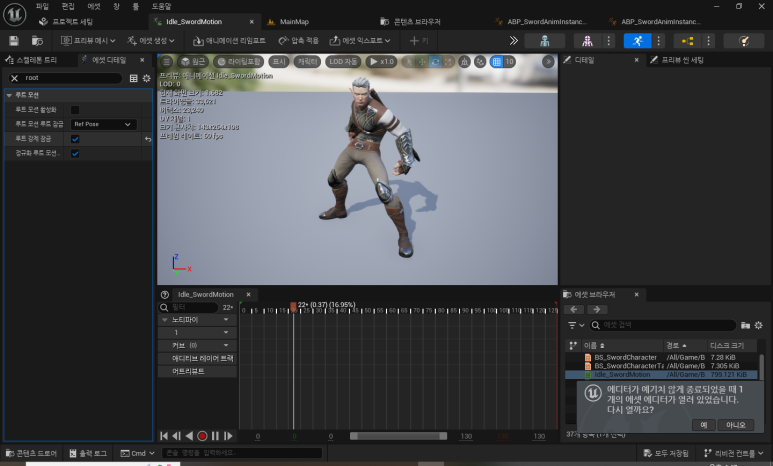Open the 프리뷰 메시 dropdown
Screen dimensions: 773x466
pos(88,40)
